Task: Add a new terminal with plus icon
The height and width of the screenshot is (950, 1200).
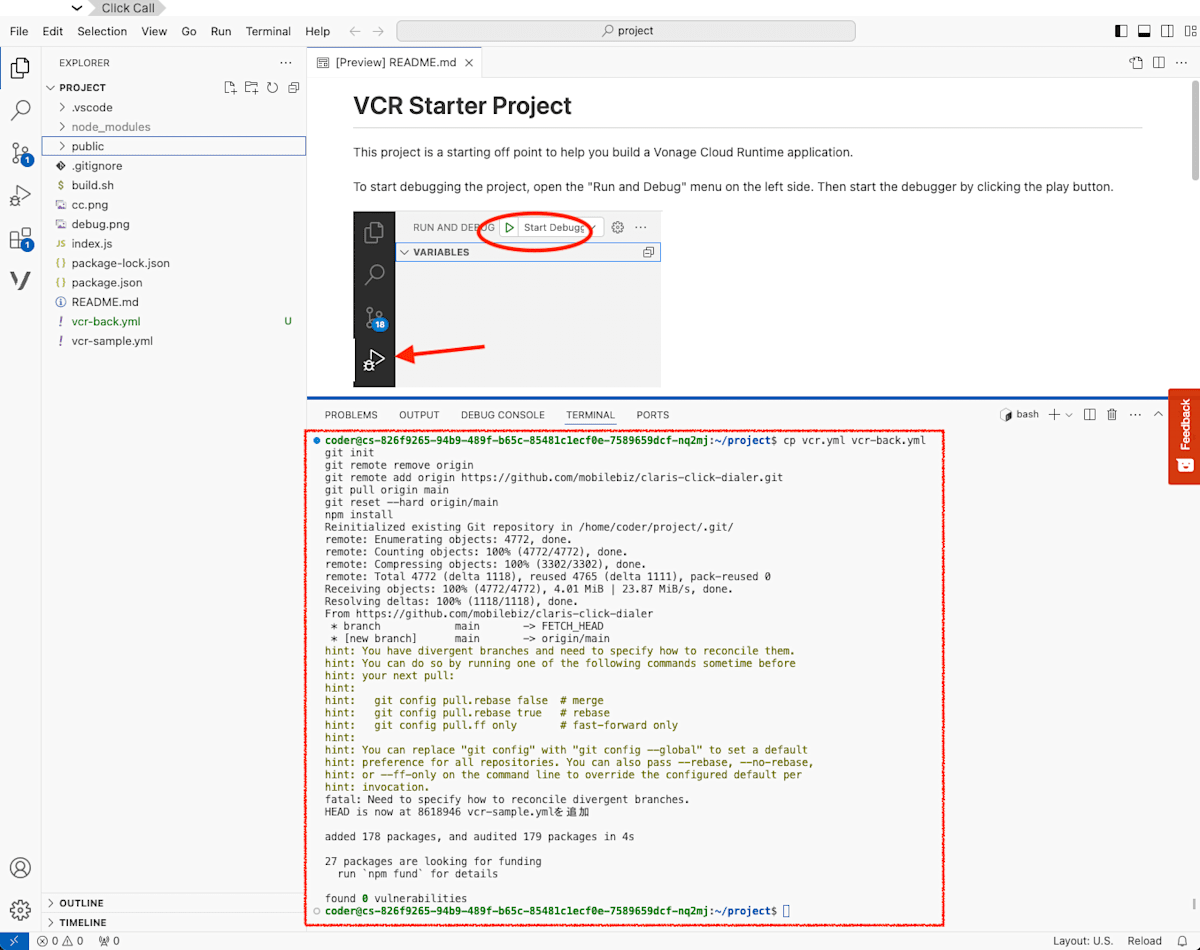Action: (1054, 414)
